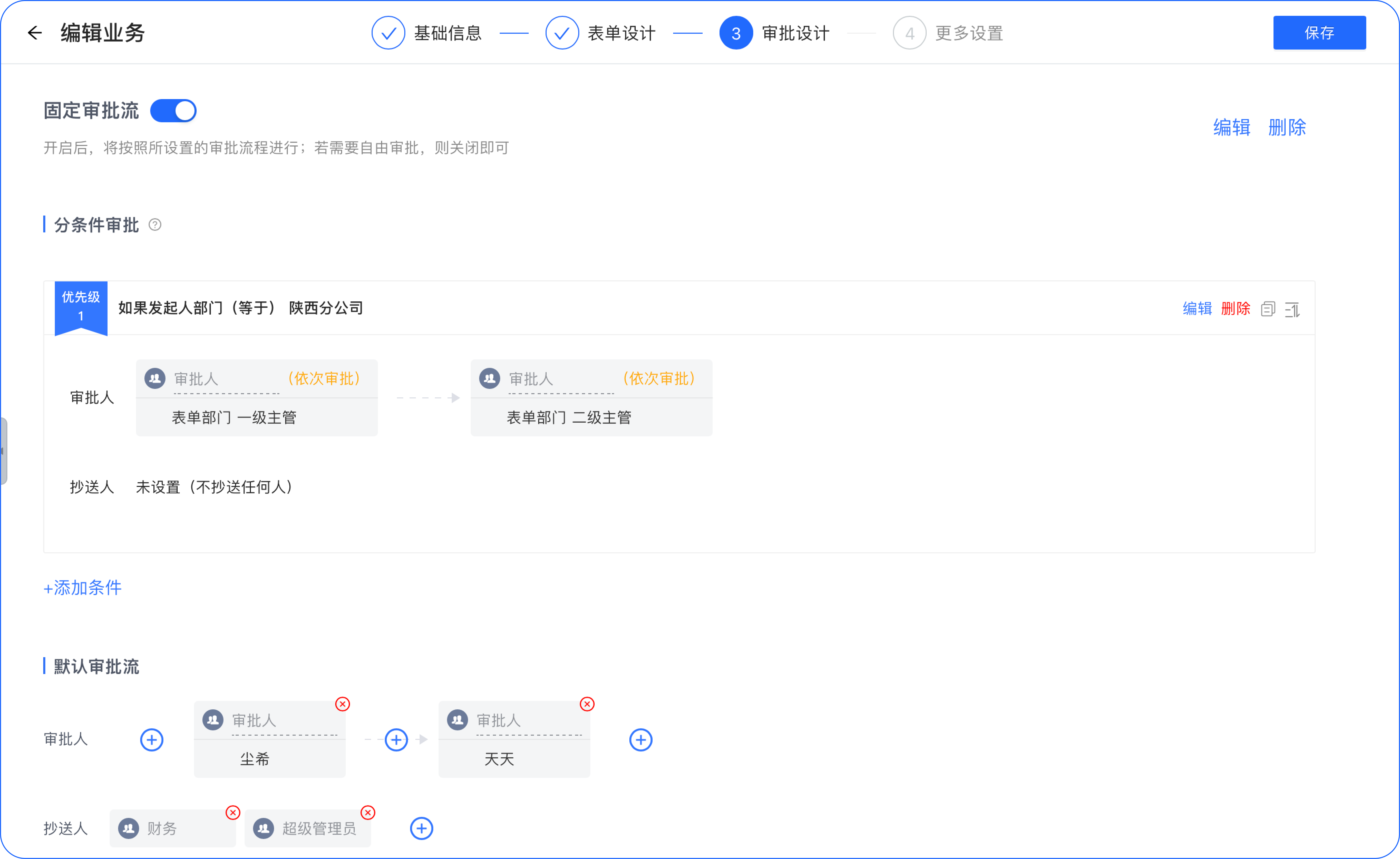This screenshot has width=1400, height=859.
Task: Click the 默认审批流 section heading
Action: click(x=96, y=666)
